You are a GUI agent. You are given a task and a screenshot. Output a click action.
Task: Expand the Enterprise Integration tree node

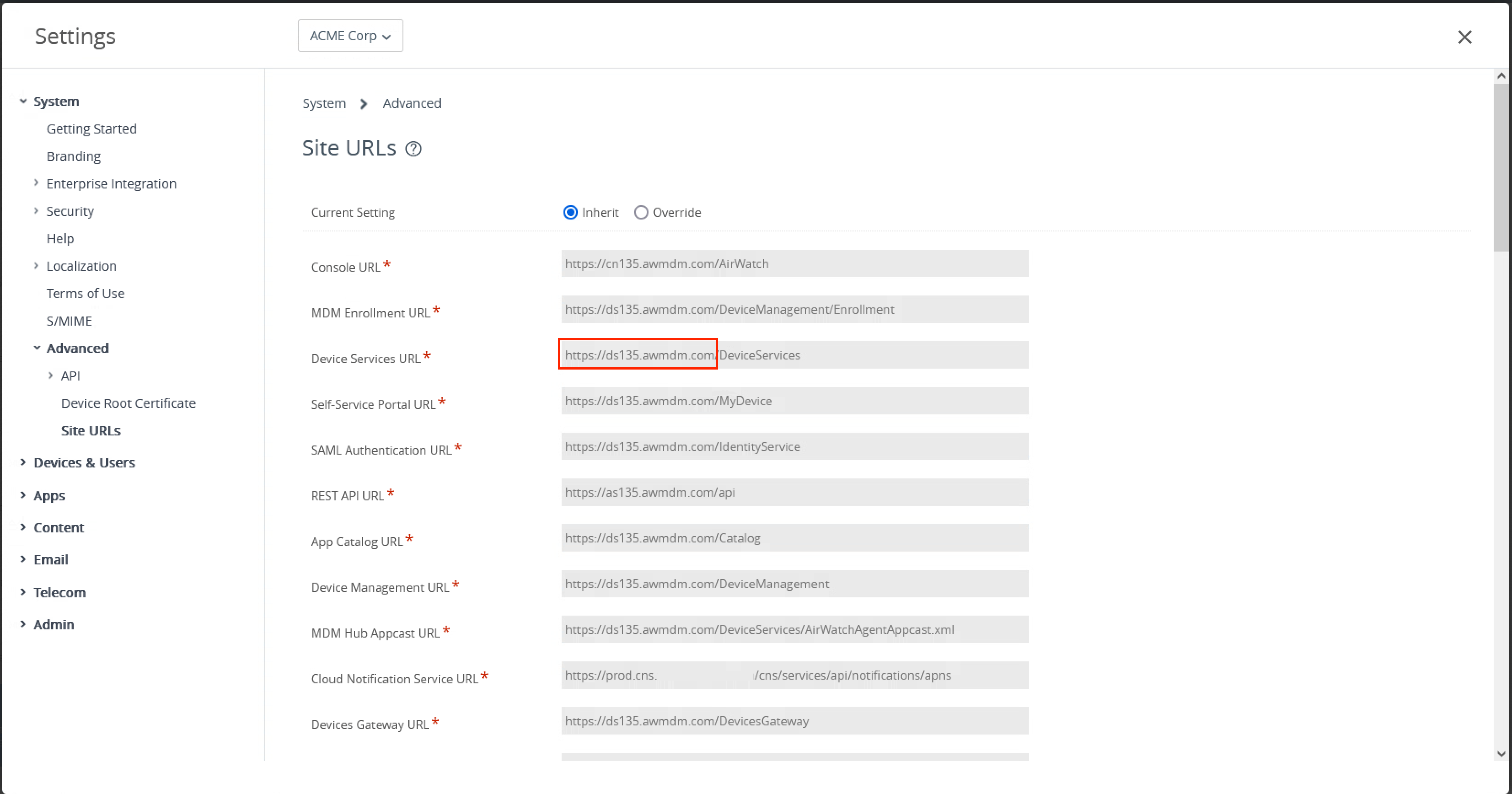[37, 183]
